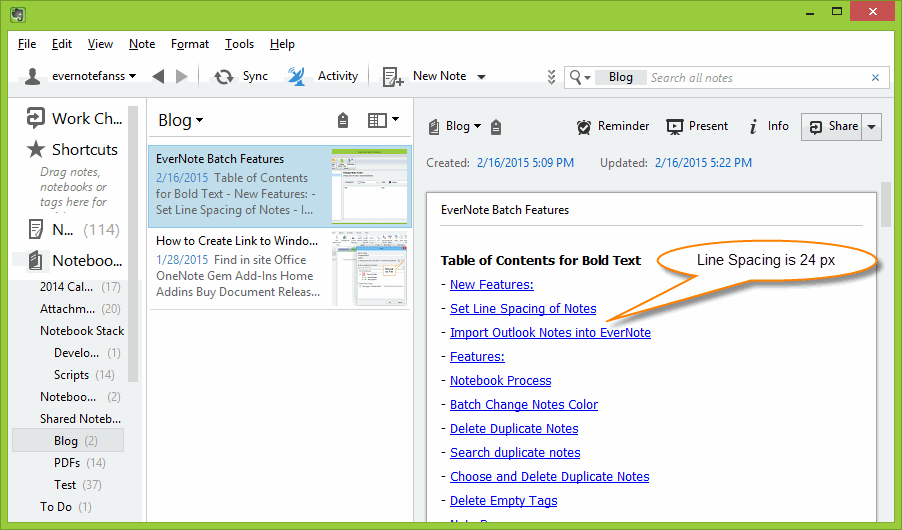Go back with the left arrow

click(158, 76)
